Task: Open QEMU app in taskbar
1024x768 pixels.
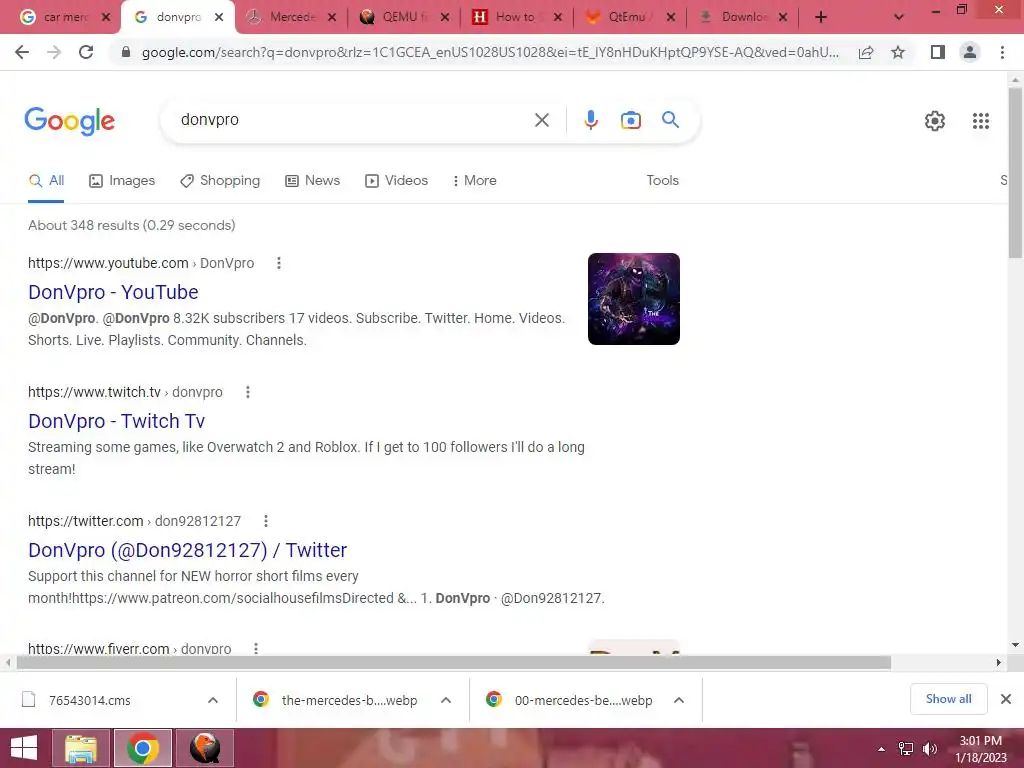Action: 204,748
